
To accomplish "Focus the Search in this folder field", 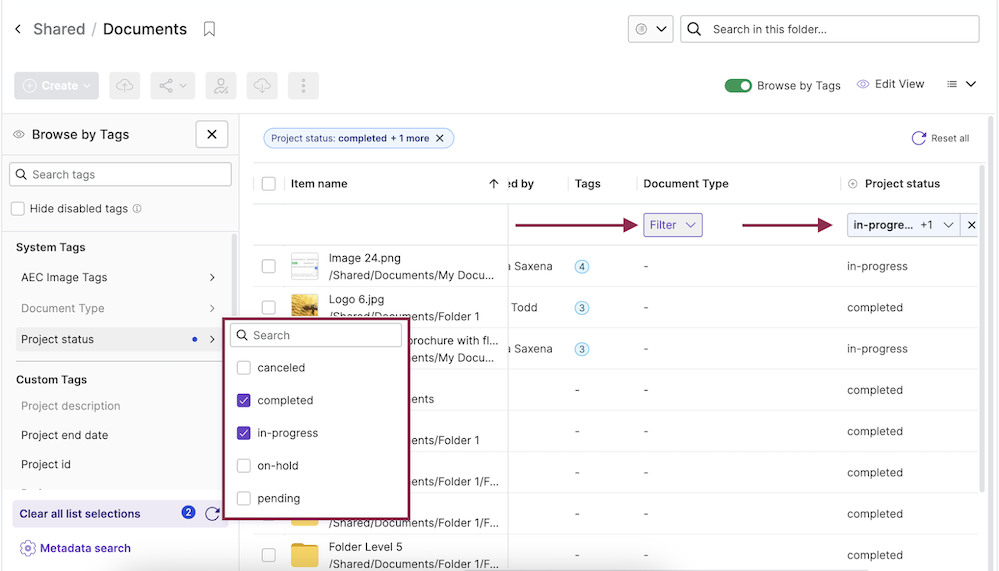I will coord(830,29).
